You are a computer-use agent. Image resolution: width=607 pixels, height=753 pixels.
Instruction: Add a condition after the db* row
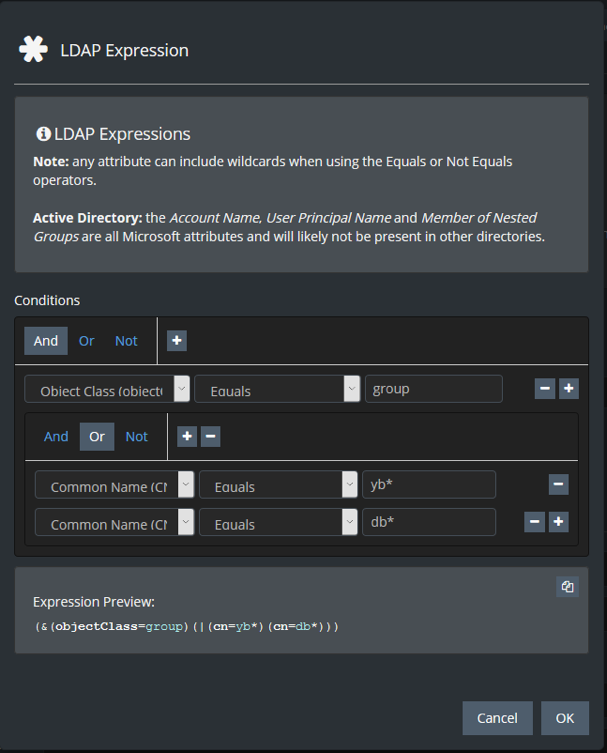tap(559, 522)
